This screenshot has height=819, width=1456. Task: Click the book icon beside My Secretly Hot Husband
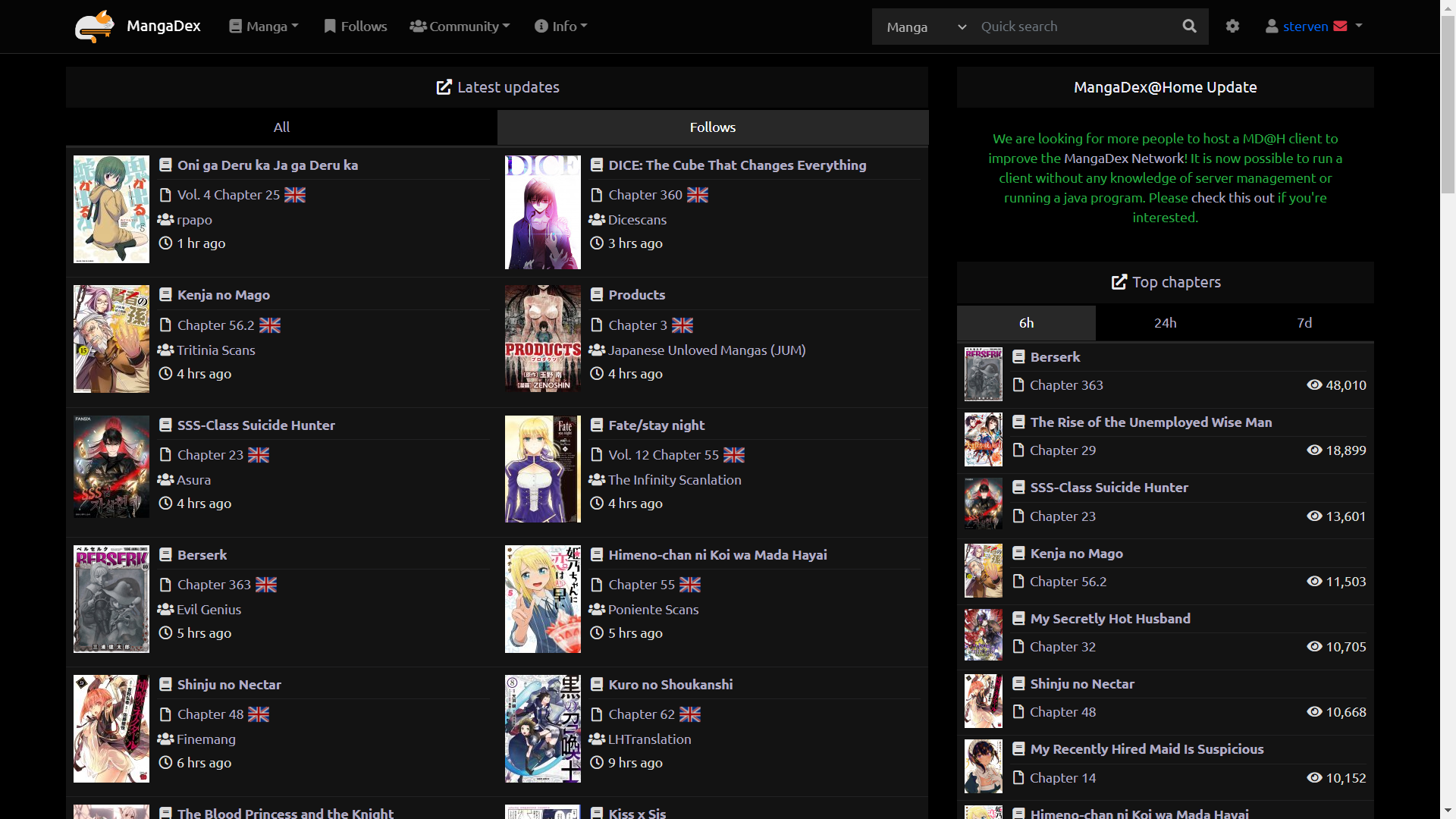[1018, 619]
